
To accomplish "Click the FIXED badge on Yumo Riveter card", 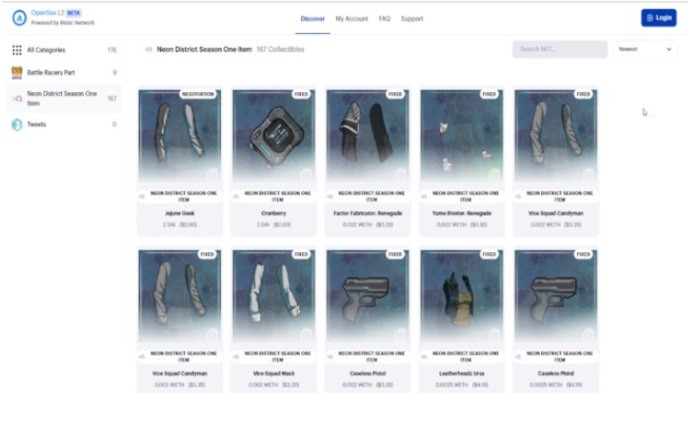I will (489, 94).
